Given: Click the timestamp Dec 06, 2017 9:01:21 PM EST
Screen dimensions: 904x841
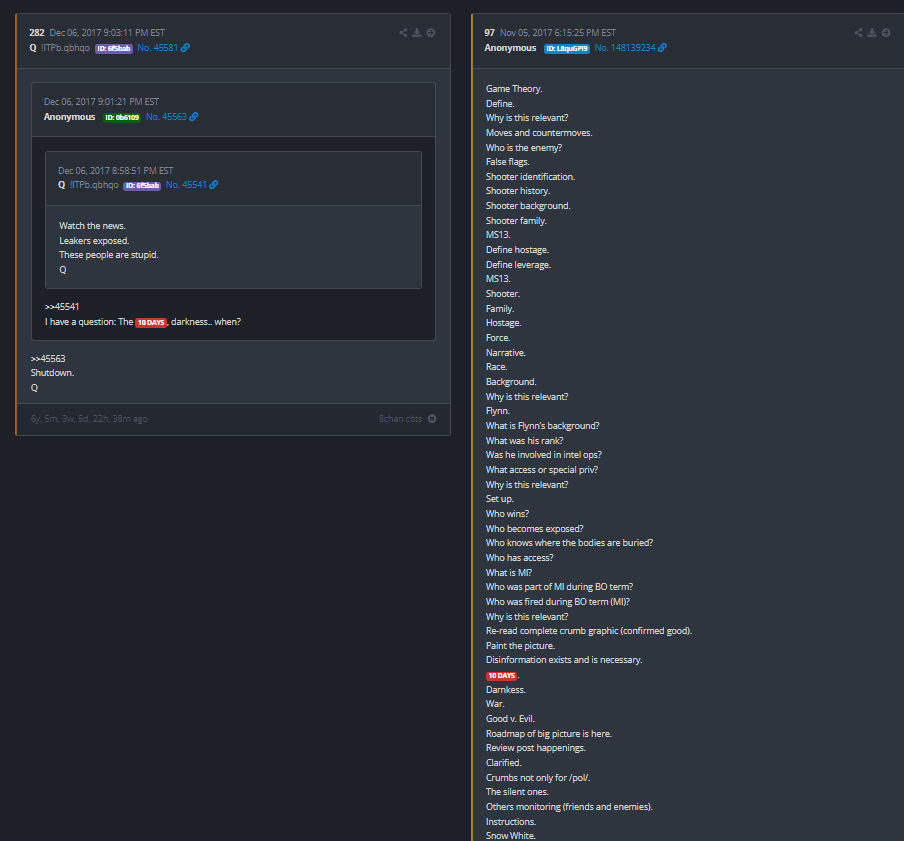Looking at the screenshot, I should 101,102.
